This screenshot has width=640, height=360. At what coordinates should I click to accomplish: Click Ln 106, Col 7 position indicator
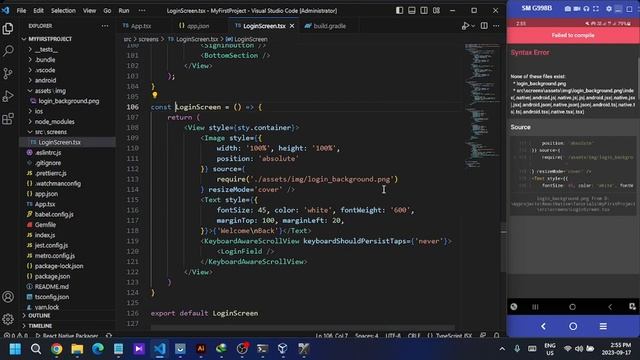coord(331,336)
